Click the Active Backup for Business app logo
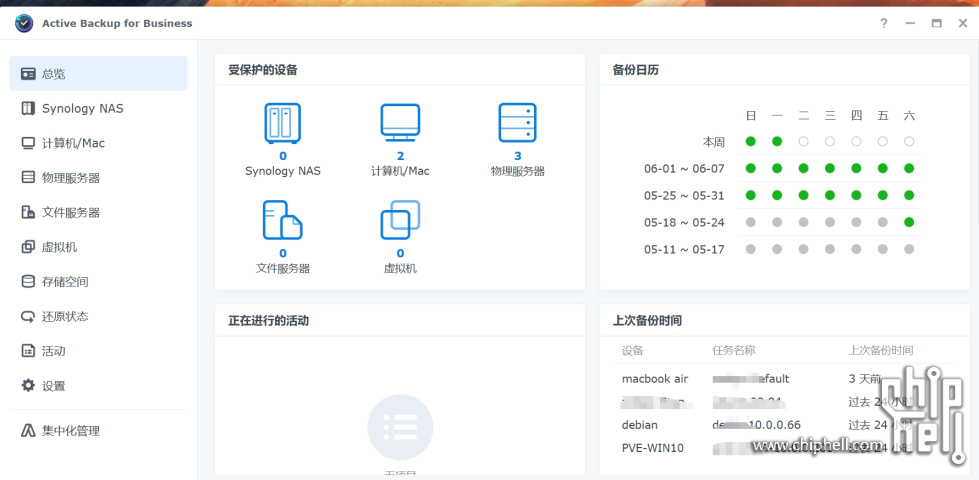The height and width of the screenshot is (480, 979). click(24, 24)
